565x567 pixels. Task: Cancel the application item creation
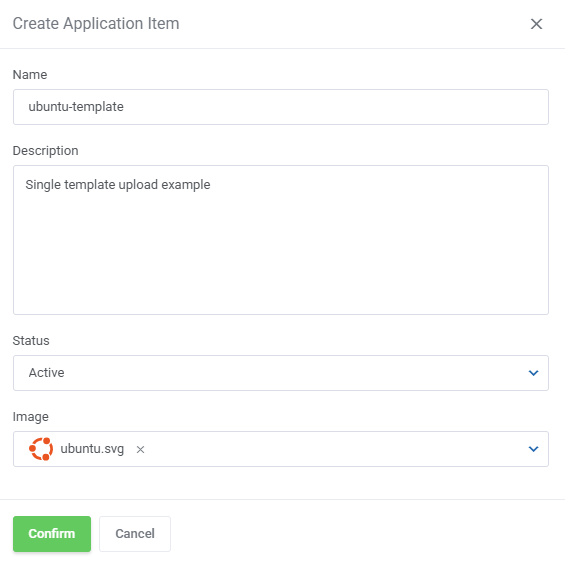135,534
